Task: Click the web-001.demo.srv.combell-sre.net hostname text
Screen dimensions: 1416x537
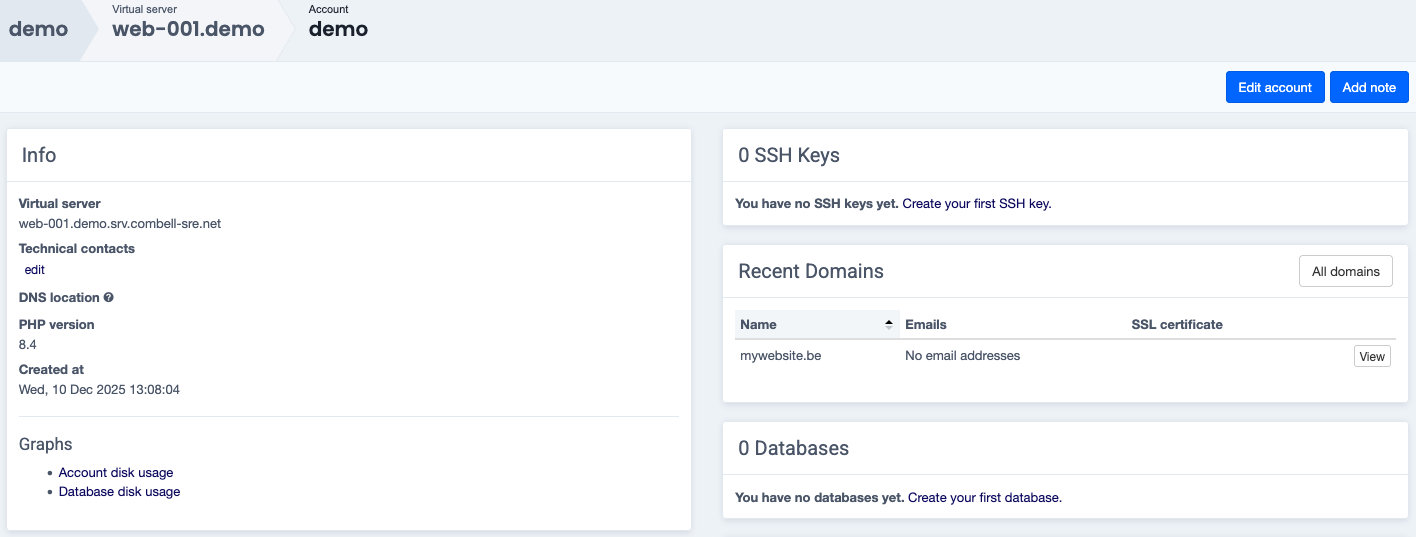Action: pyautogui.click(x=120, y=224)
